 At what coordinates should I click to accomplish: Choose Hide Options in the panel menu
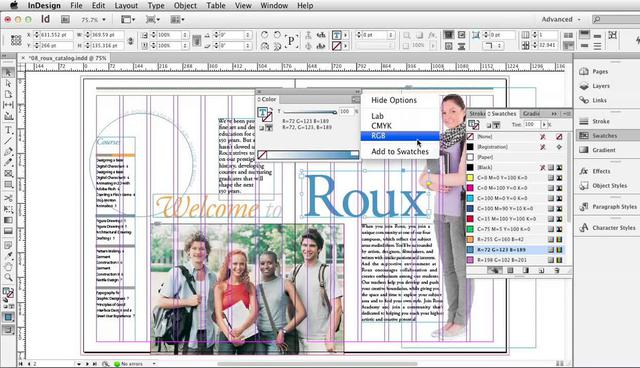(400, 100)
